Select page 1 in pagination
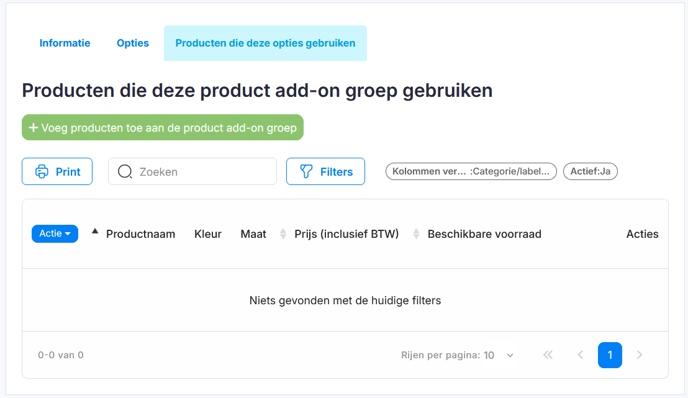The image size is (688, 398). click(610, 355)
